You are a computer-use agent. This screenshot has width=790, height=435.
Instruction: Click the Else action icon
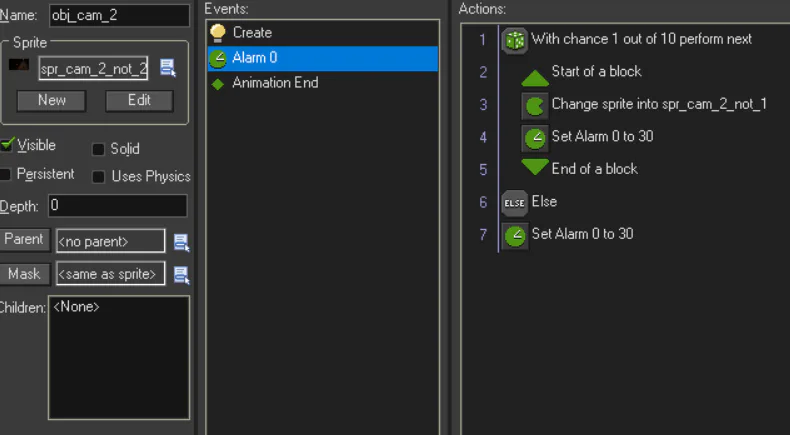[x=515, y=202]
